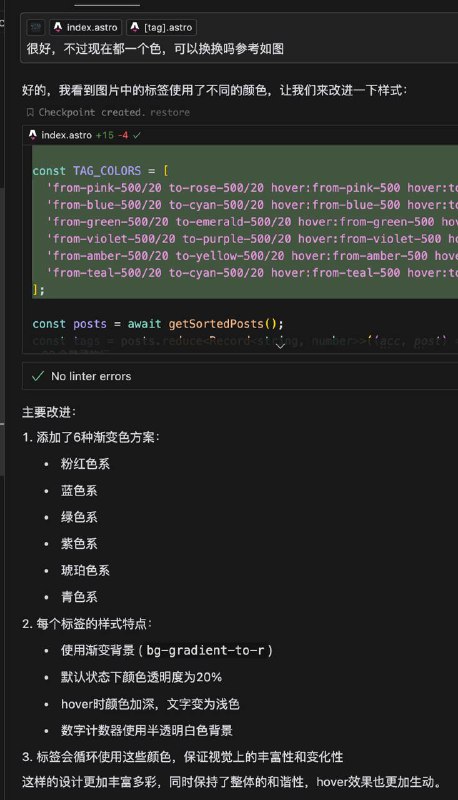Viewport: 458px width, 800px height.
Task: Click the heading 主要改进
Action: coord(49,412)
